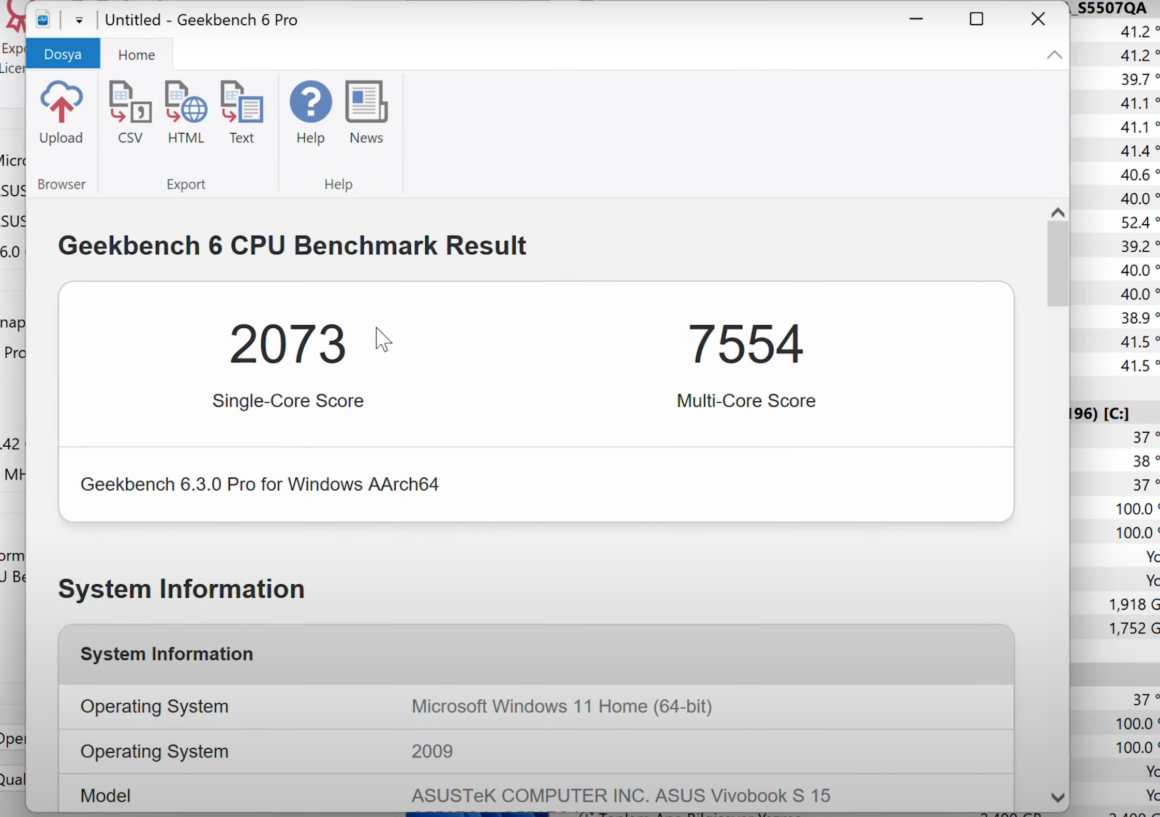
Task: Open the quick access toolbar dropdown arrow
Action: [x=78, y=21]
